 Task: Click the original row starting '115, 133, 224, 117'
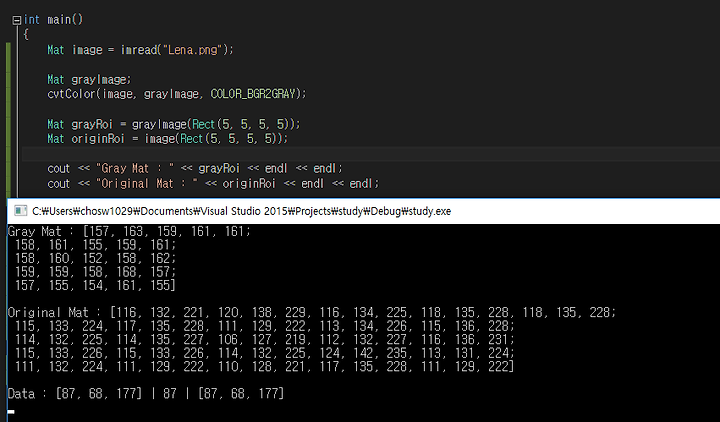pos(265,326)
